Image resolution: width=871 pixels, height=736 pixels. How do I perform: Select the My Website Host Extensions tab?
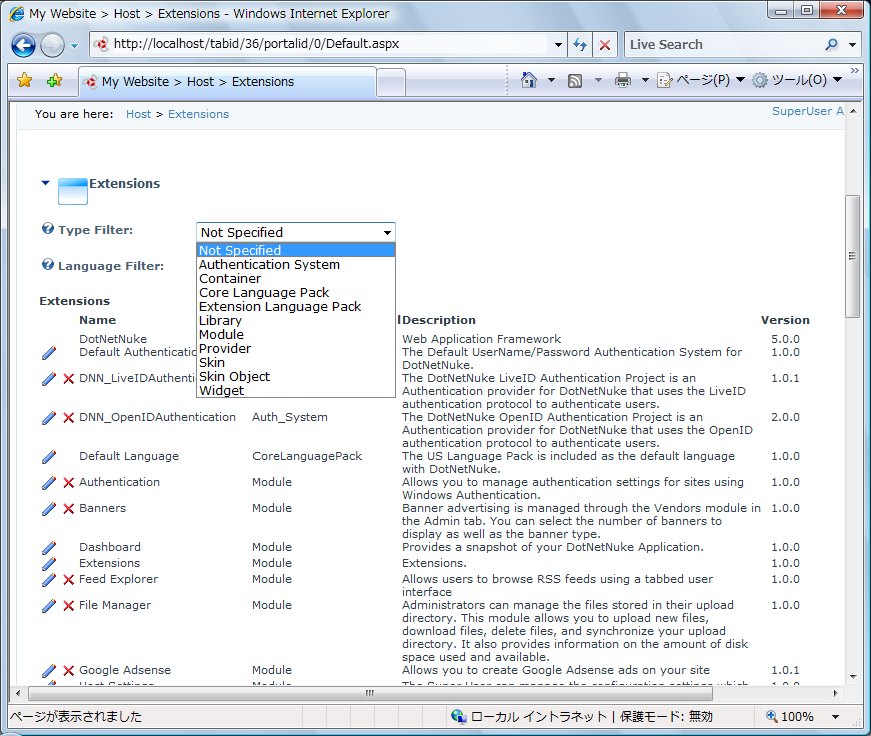tap(228, 82)
